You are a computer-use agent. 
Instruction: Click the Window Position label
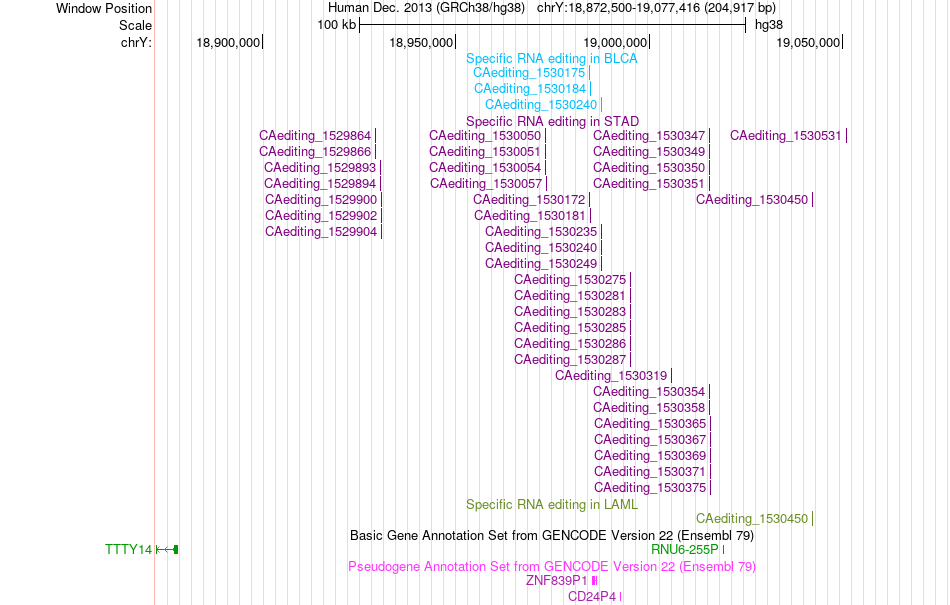(x=104, y=8)
